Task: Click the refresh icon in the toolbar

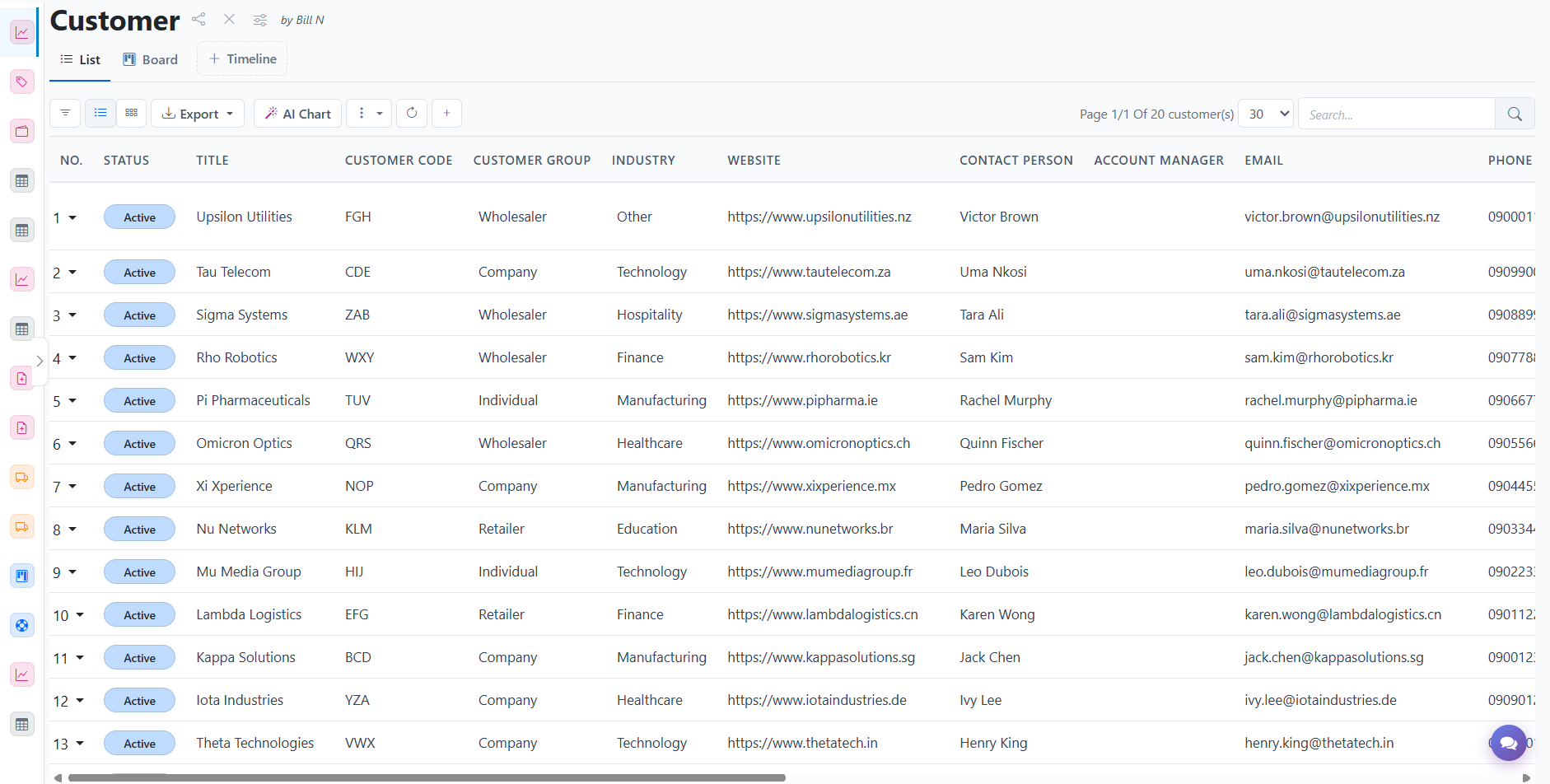Action: [x=412, y=113]
